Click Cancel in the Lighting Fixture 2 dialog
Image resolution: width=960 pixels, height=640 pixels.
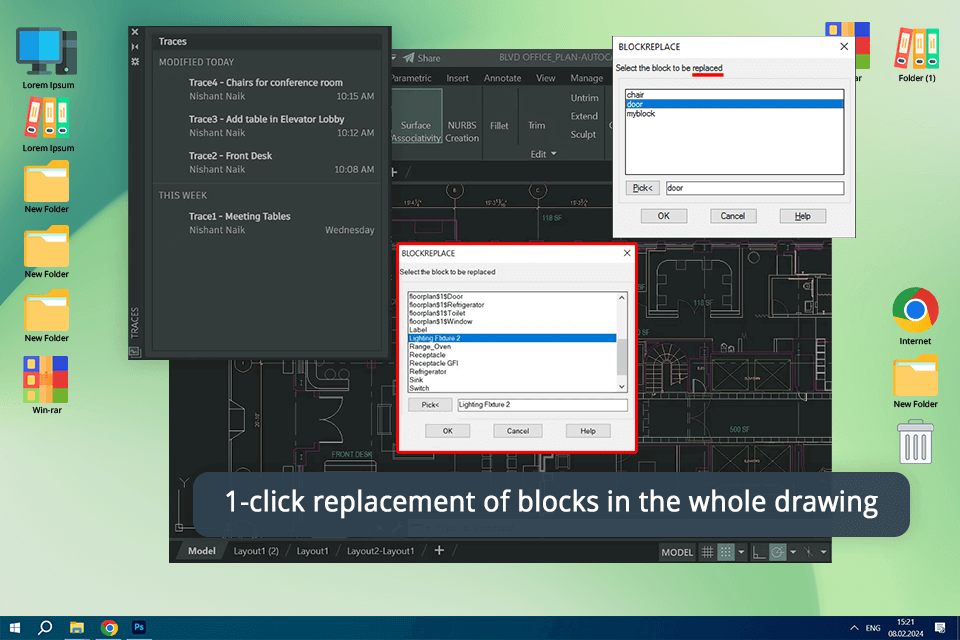[x=517, y=431]
